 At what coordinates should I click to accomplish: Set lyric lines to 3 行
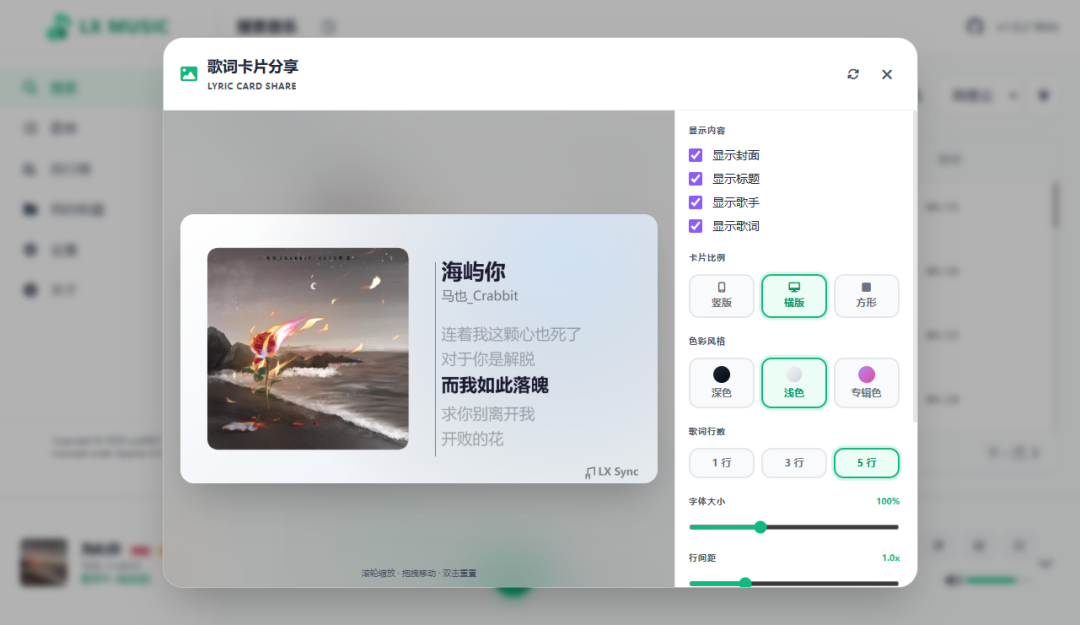pyautogui.click(x=793, y=462)
